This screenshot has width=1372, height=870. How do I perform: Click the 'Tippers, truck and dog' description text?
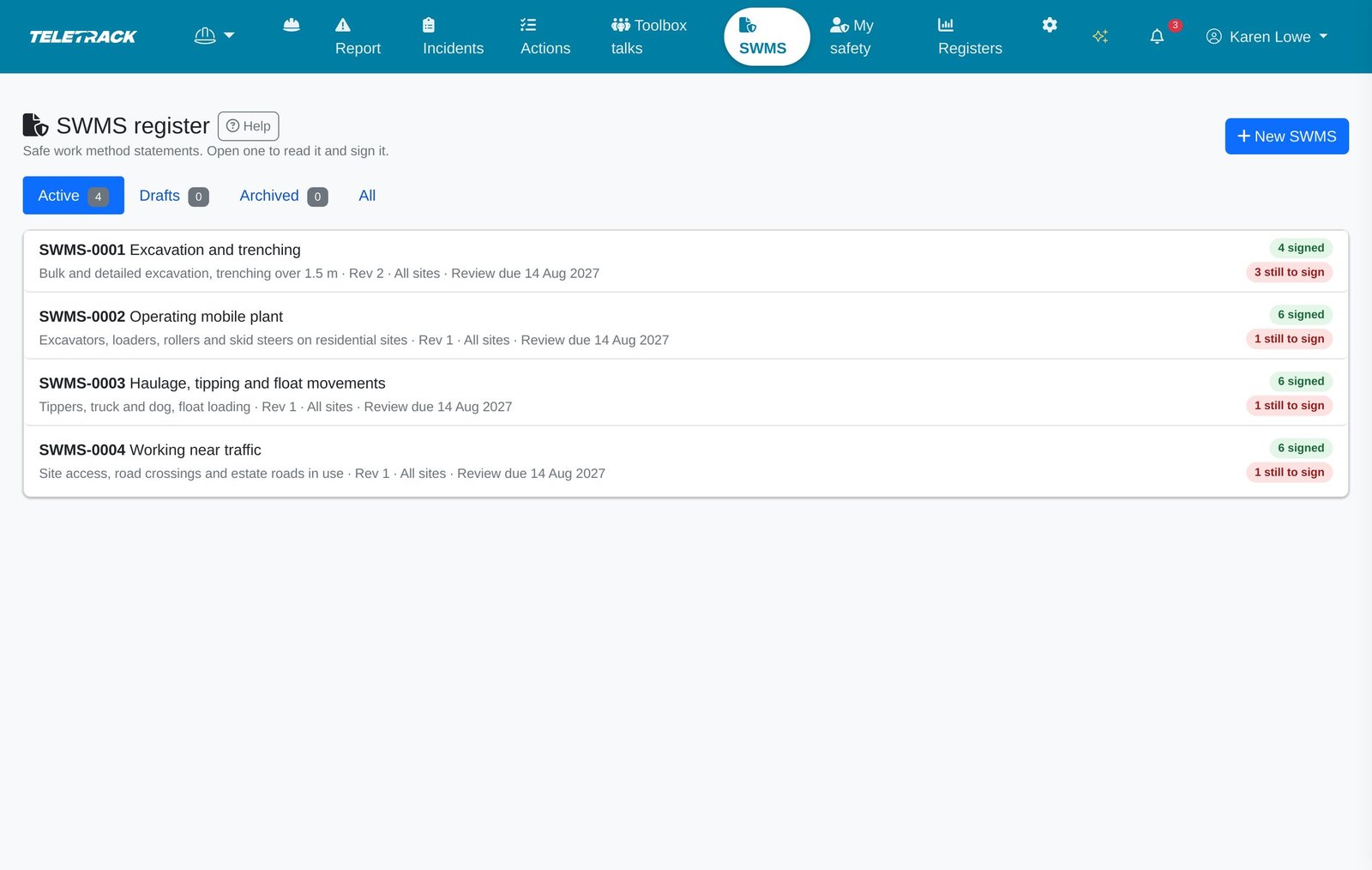[275, 407]
